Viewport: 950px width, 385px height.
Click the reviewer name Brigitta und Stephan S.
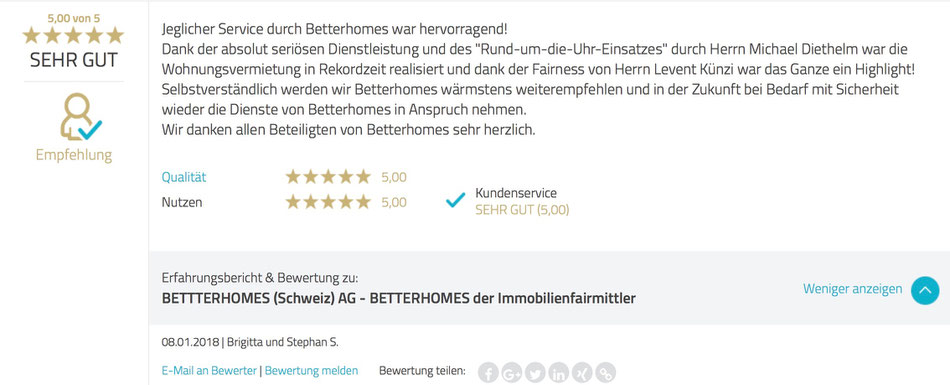pos(283,343)
